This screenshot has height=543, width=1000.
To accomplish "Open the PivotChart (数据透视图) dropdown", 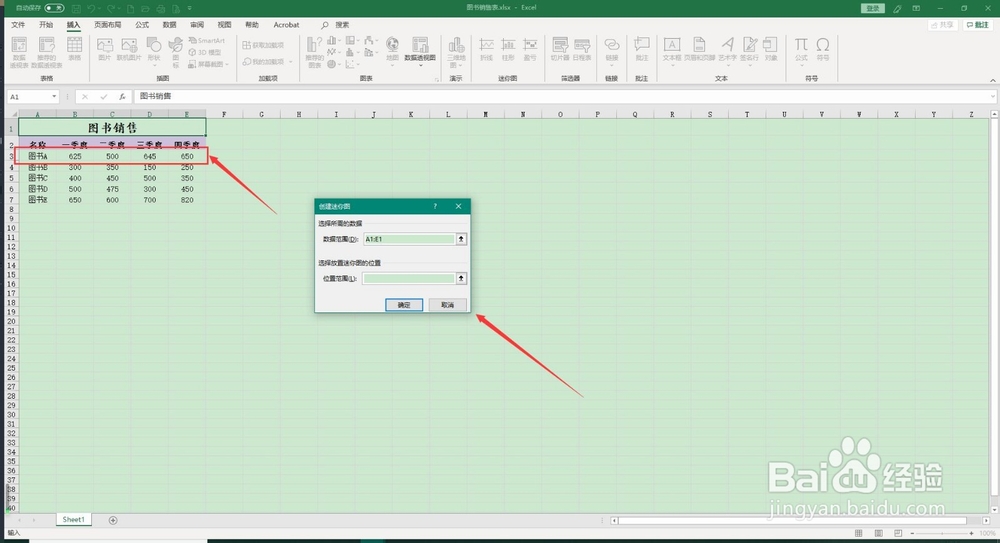I will [x=420, y=64].
